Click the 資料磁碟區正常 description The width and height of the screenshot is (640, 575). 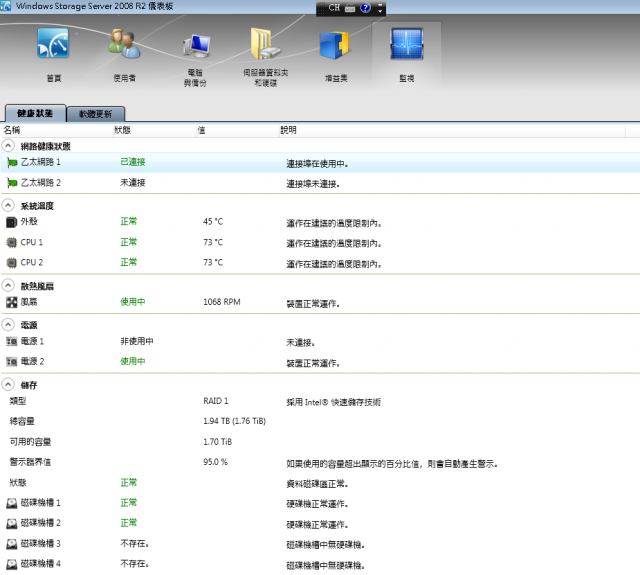point(317,484)
